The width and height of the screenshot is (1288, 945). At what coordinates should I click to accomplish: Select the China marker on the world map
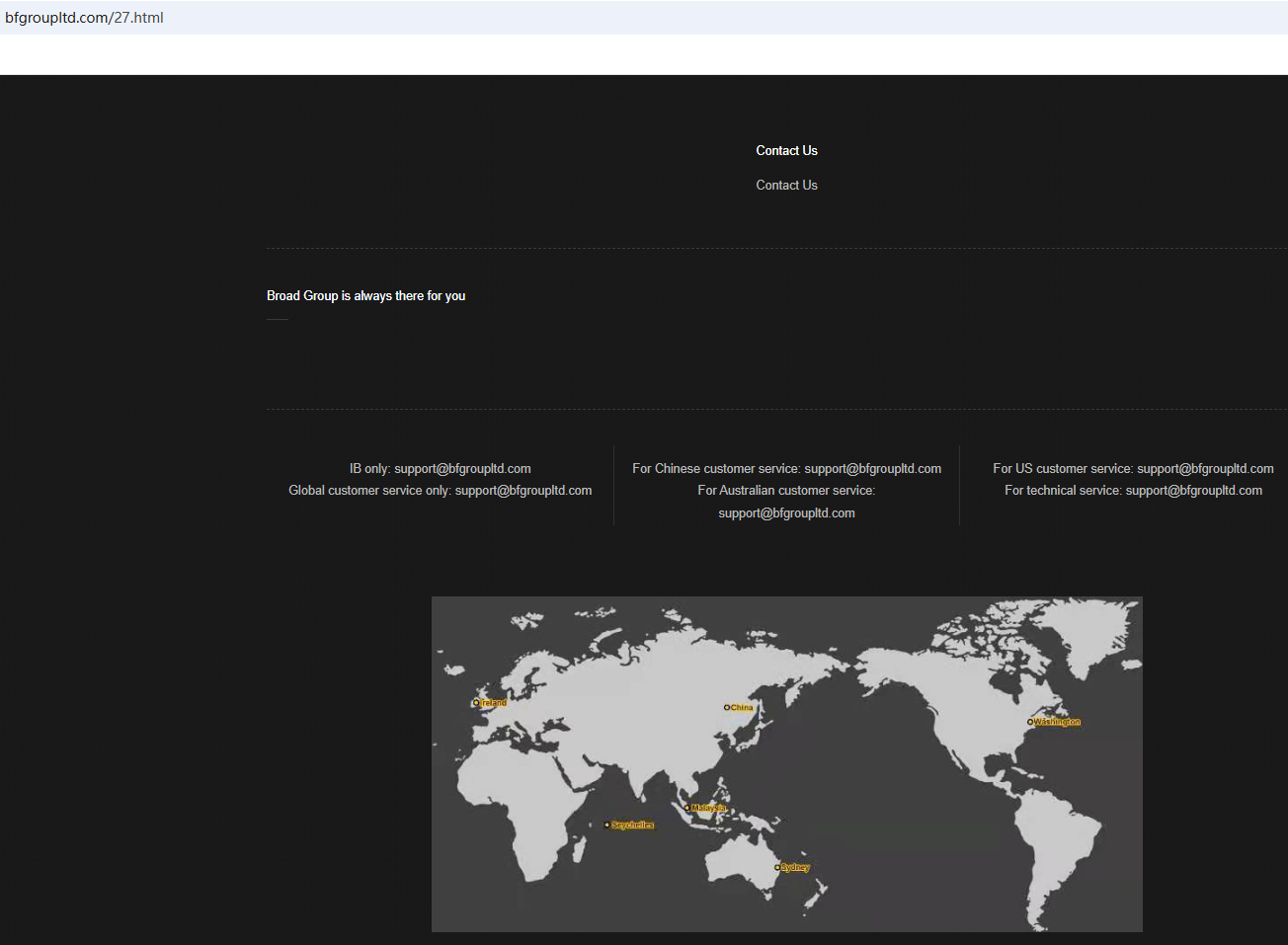727,707
